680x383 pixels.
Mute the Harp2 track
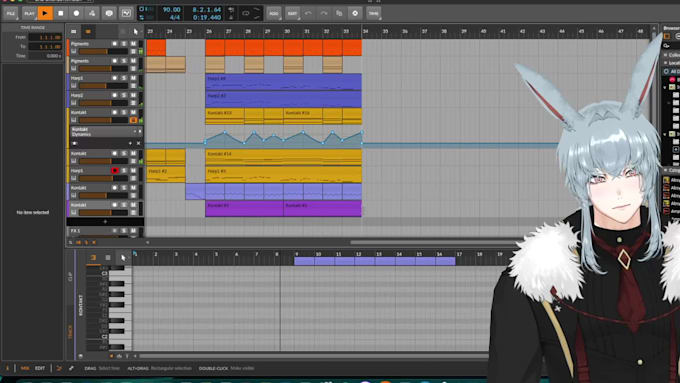tap(133, 95)
